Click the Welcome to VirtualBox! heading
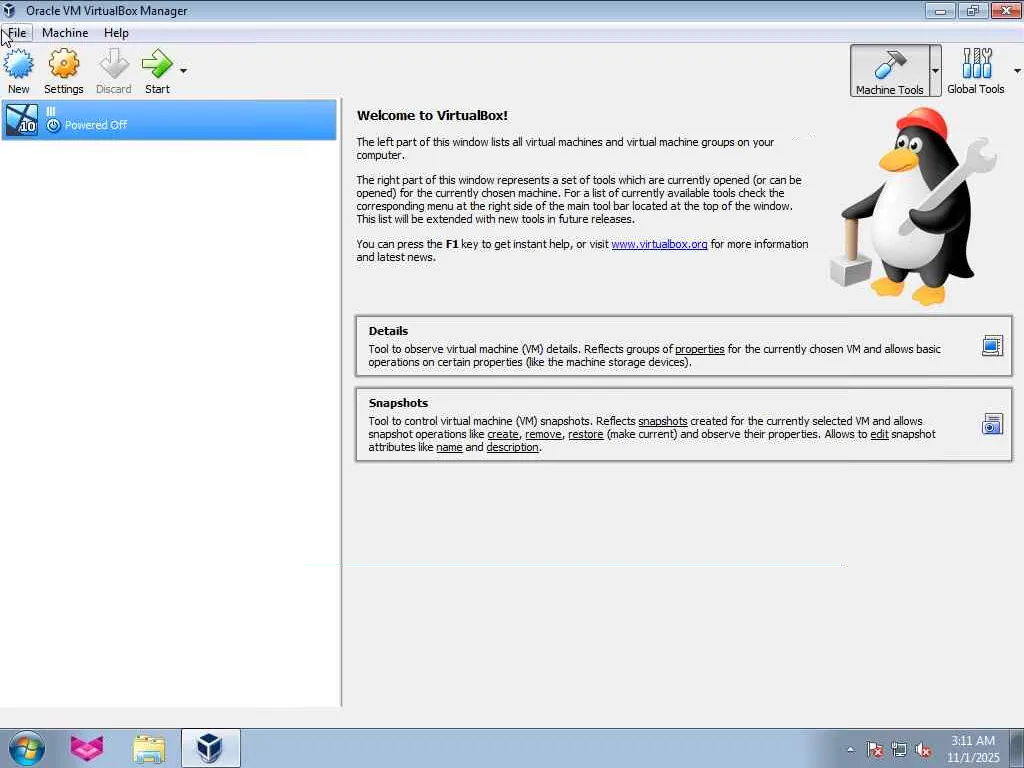The width and height of the screenshot is (1024, 768). [432, 116]
